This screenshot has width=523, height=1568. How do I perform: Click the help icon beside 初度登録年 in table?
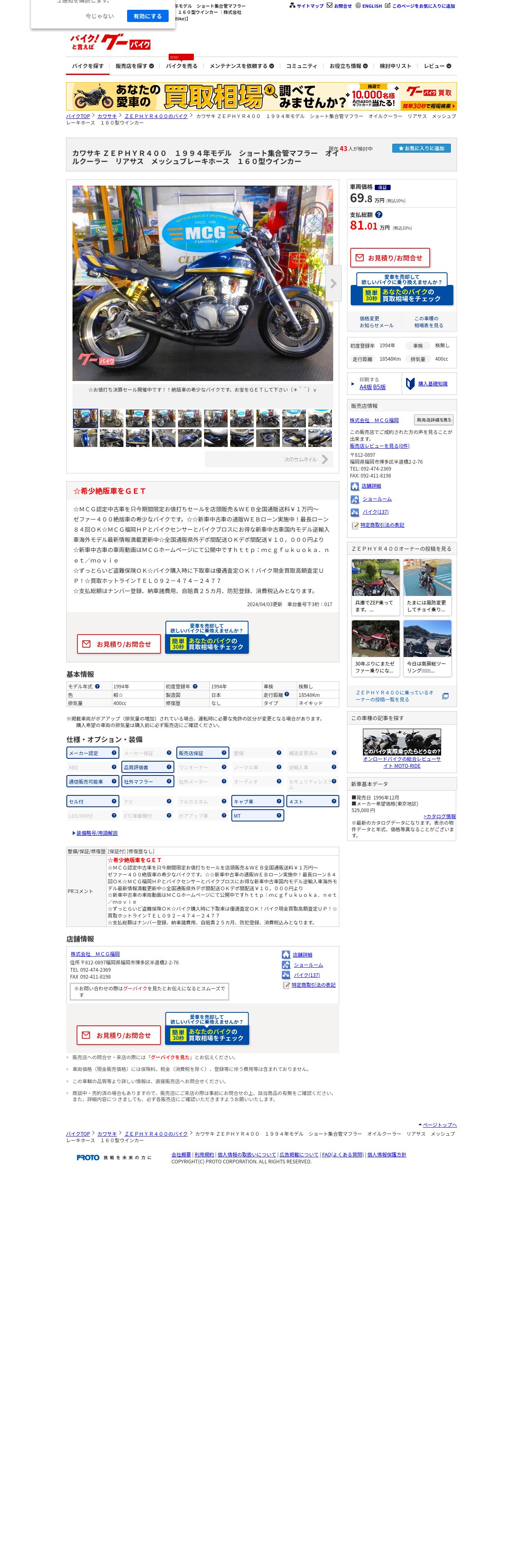[x=195, y=686]
